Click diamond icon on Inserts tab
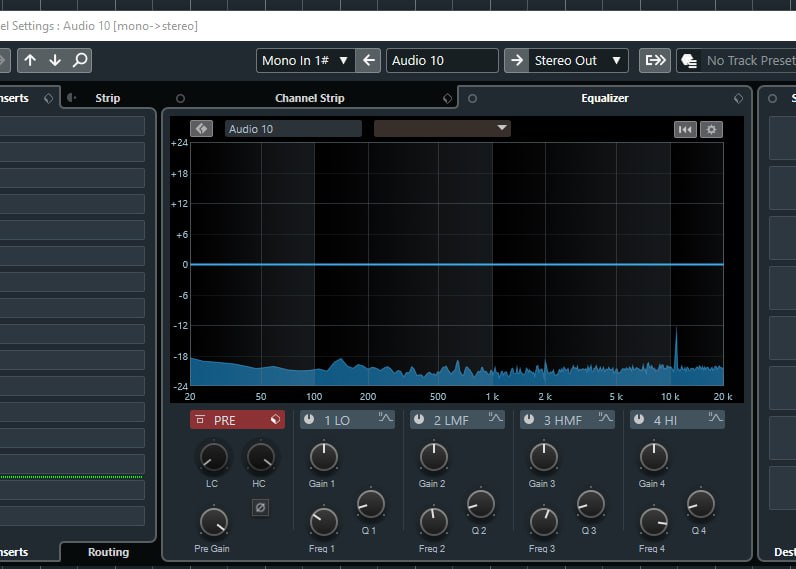This screenshot has width=796, height=569. tap(48, 98)
